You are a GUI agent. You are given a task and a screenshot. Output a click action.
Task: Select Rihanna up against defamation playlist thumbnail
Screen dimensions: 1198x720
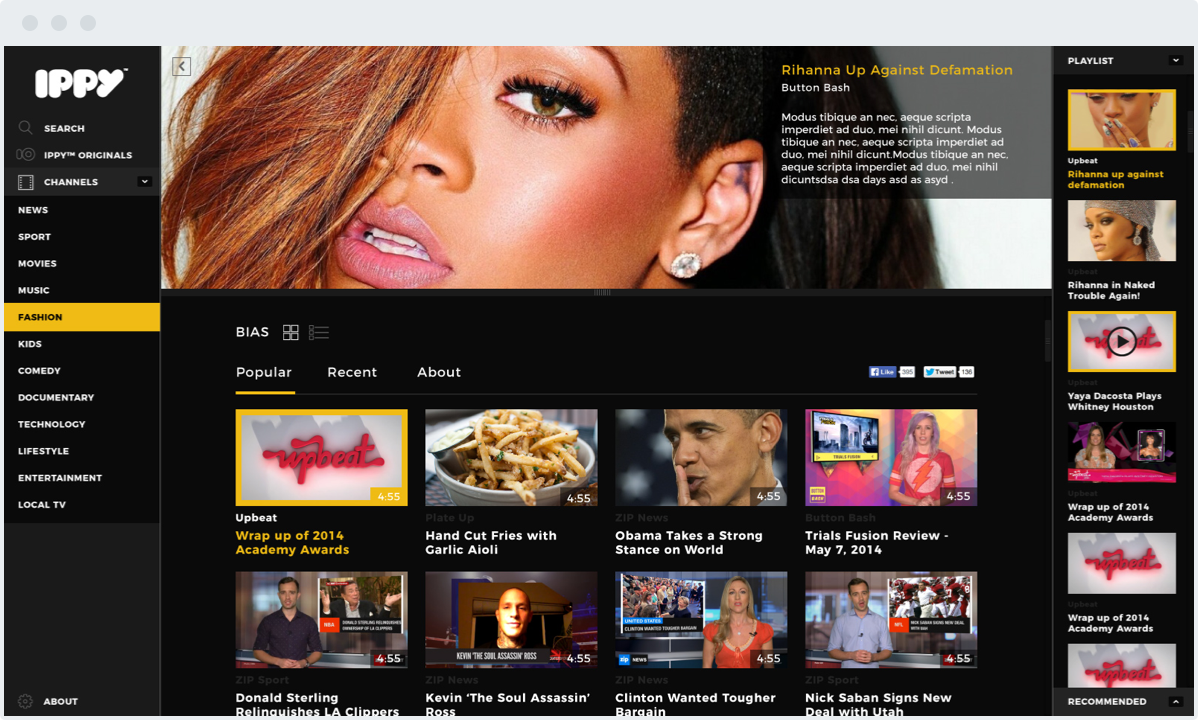pos(1122,120)
